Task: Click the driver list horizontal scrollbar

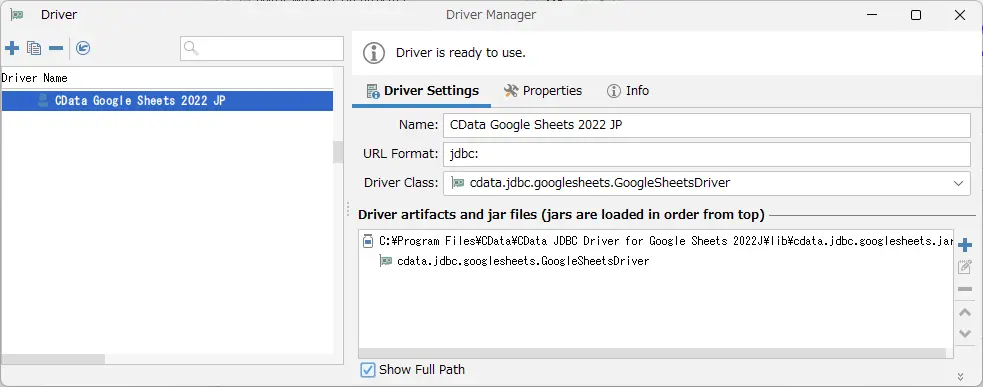Action: 53,359
